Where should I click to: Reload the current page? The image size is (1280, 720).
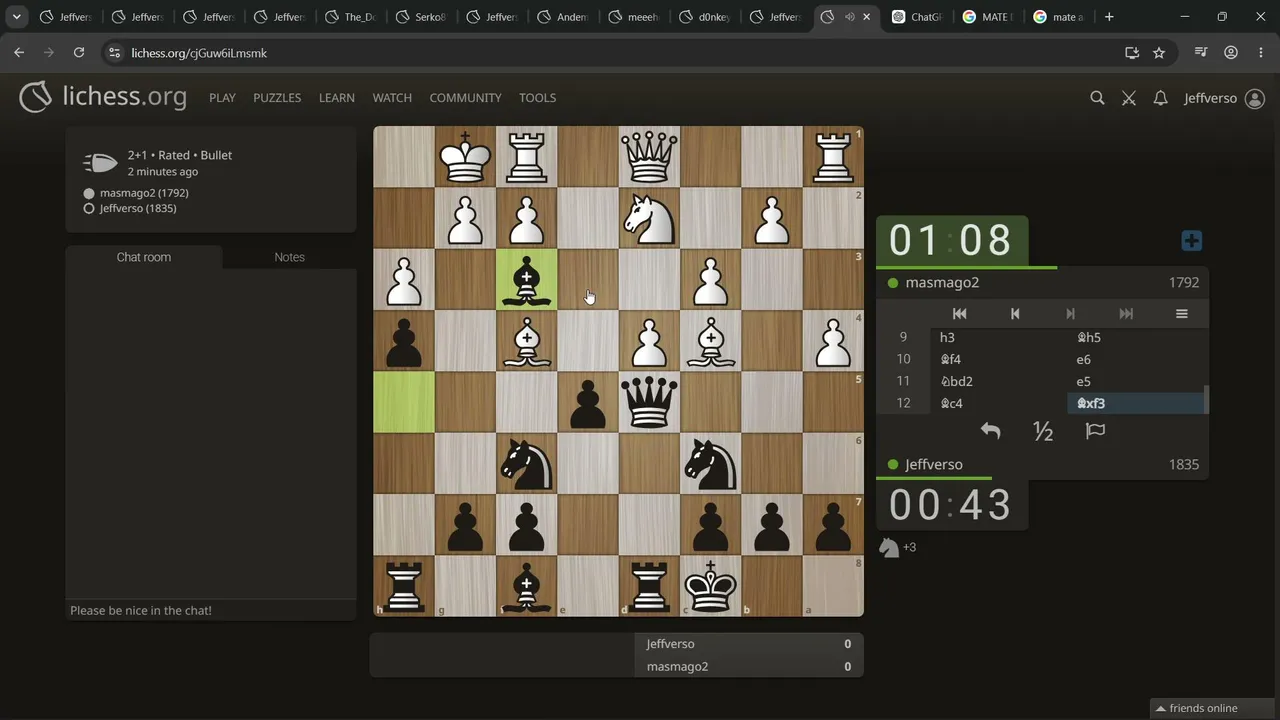click(x=79, y=53)
